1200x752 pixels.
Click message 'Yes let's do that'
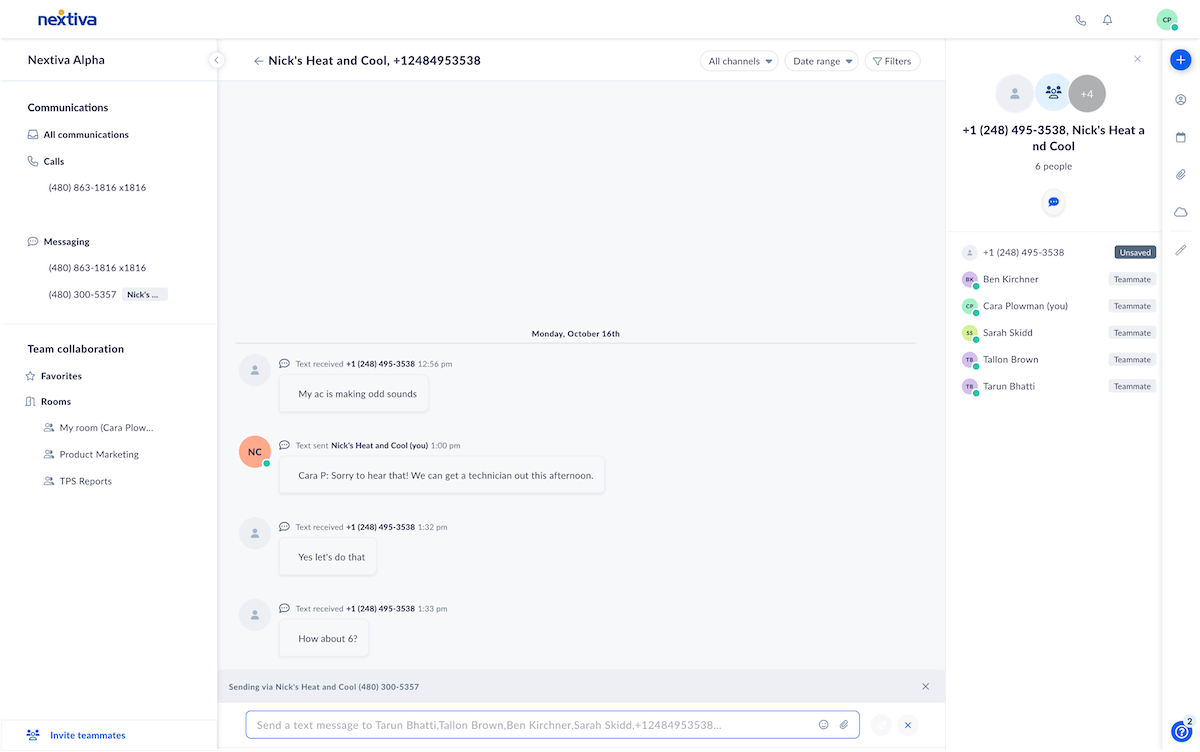[x=328, y=557]
